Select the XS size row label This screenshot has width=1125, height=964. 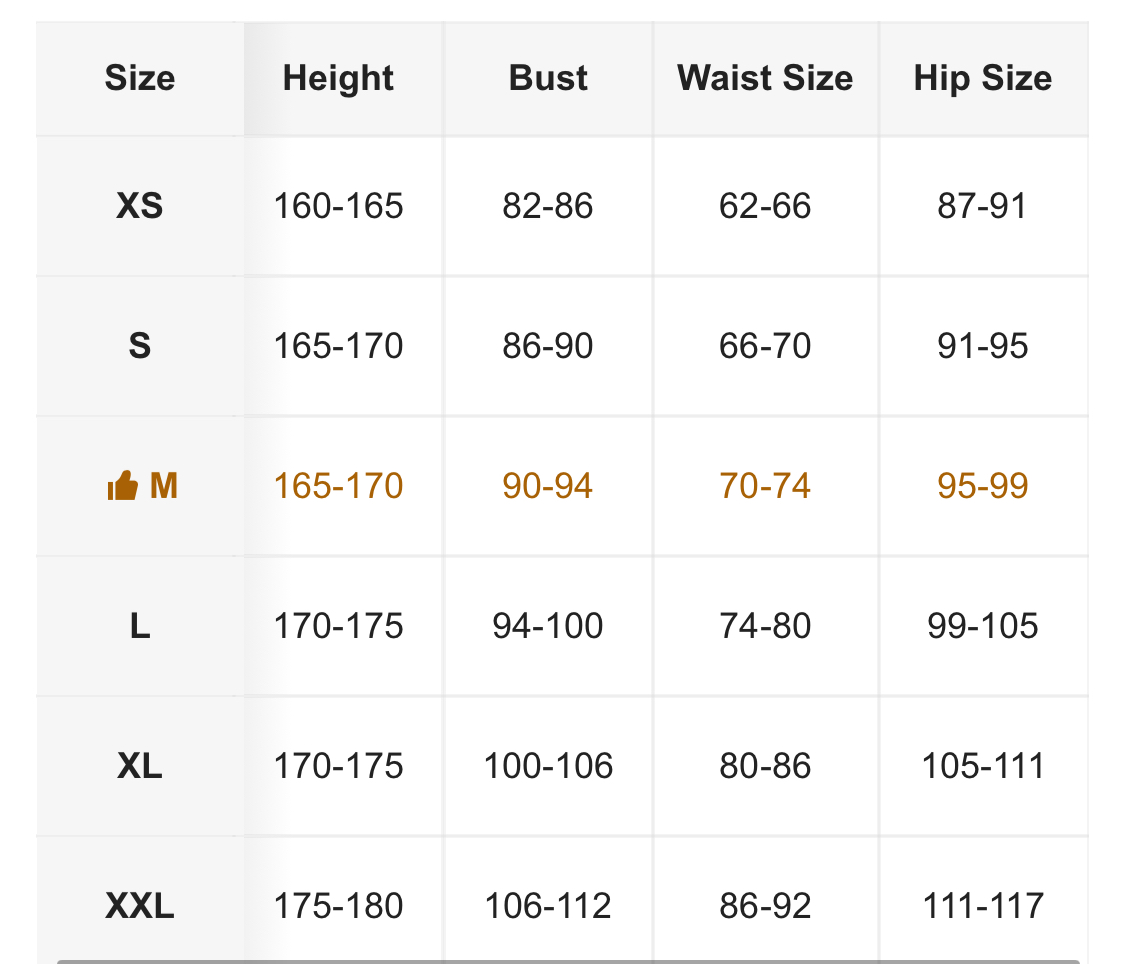(x=140, y=206)
